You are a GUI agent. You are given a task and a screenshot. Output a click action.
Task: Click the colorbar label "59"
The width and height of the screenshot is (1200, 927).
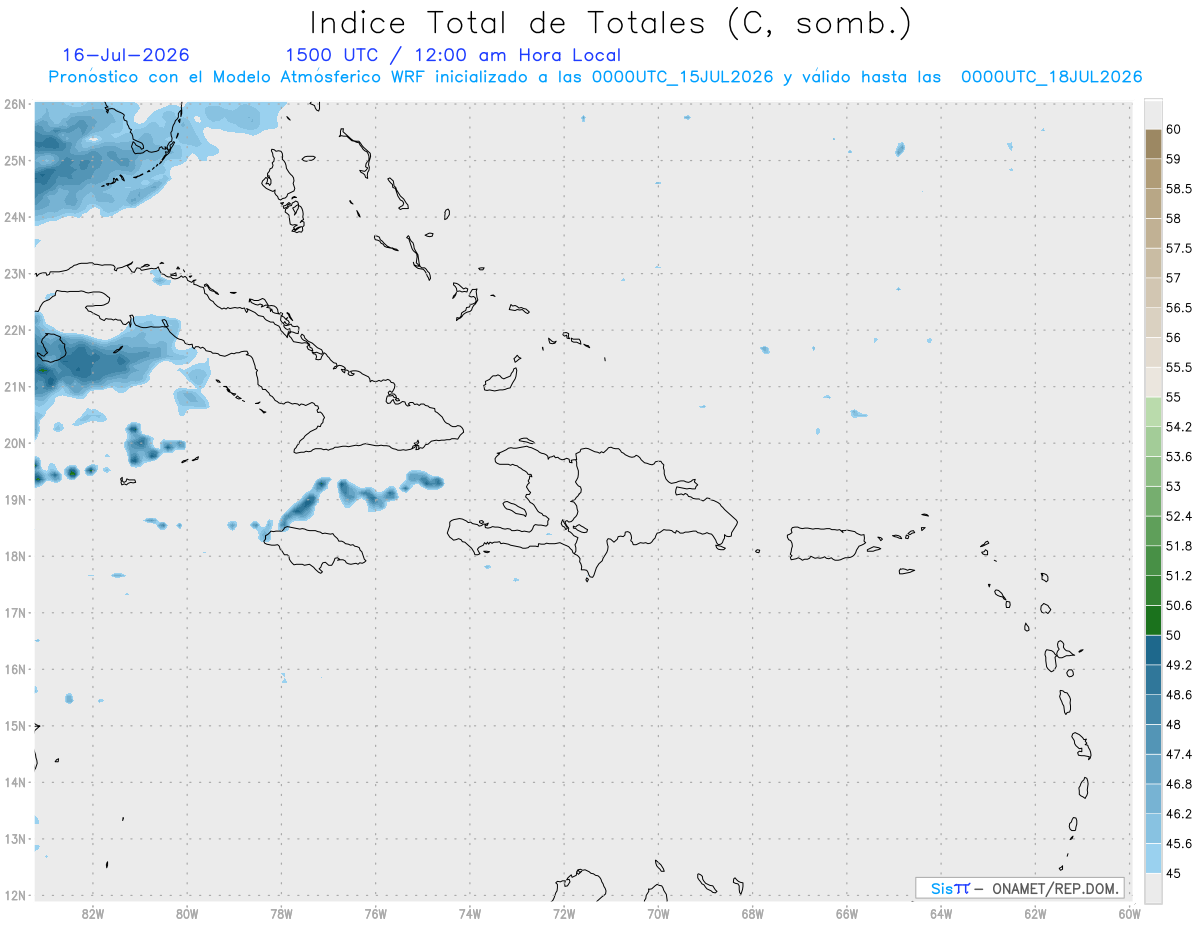pos(1173,158)
